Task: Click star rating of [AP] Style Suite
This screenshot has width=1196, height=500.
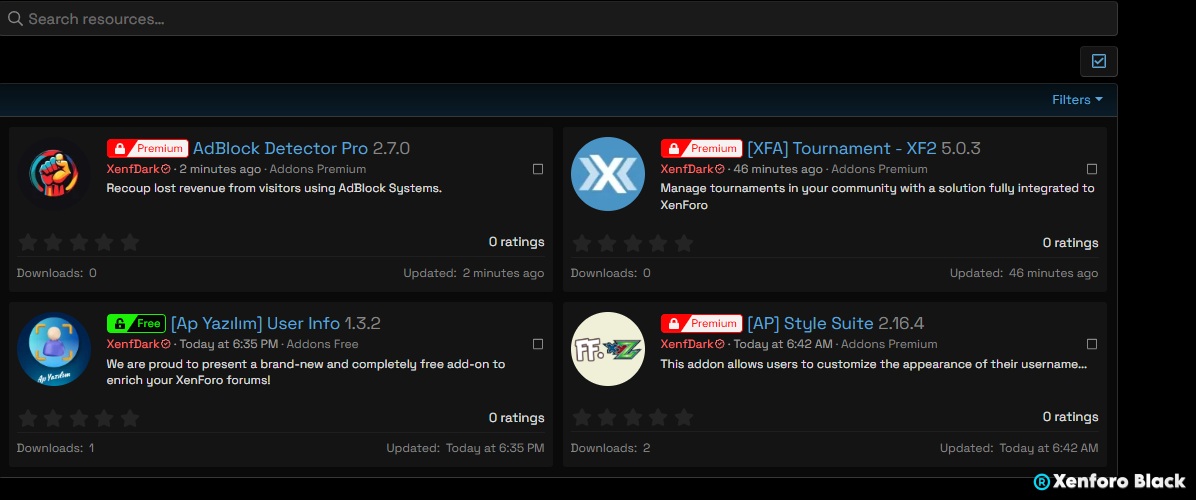Action: tap(632, 418)
